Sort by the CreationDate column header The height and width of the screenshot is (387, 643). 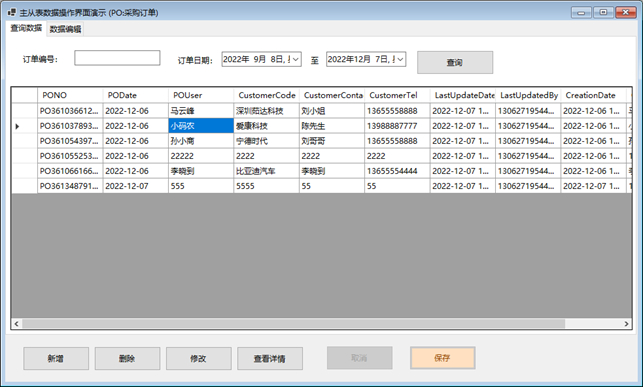pyautogui.click(x=593, y=95)
